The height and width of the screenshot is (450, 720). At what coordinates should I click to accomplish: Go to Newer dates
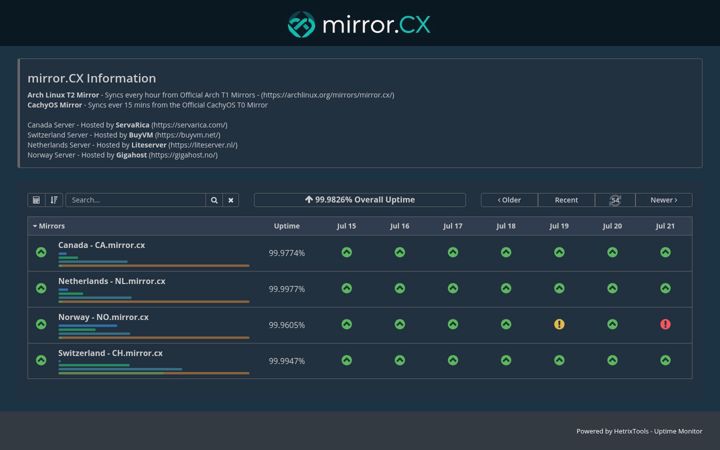click(664, 200)
